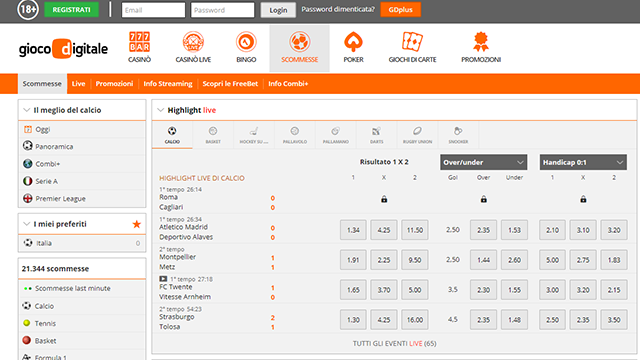Screen dimensions: 640x360
Task: Open the Info Combi+ nav tab
Action: (x=288, y=84)
